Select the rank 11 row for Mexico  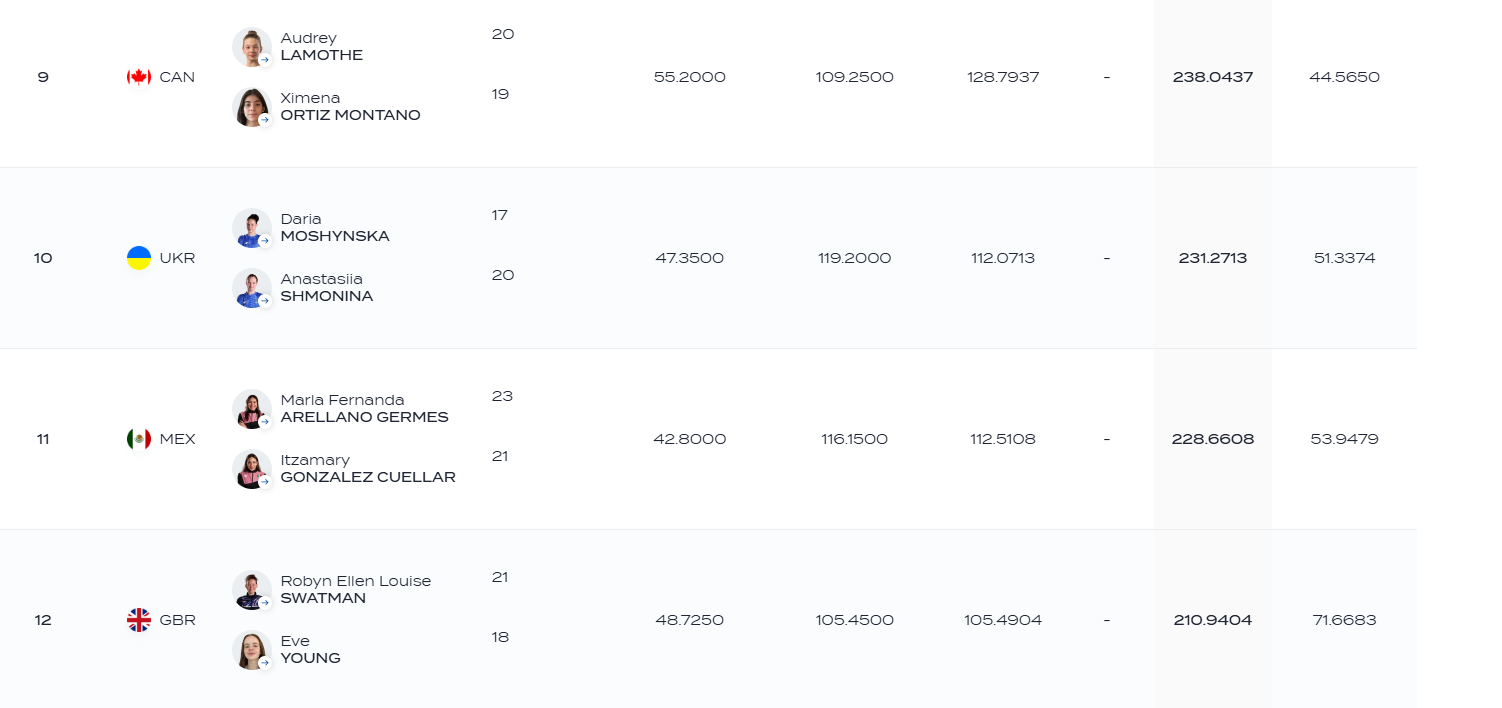708,439
